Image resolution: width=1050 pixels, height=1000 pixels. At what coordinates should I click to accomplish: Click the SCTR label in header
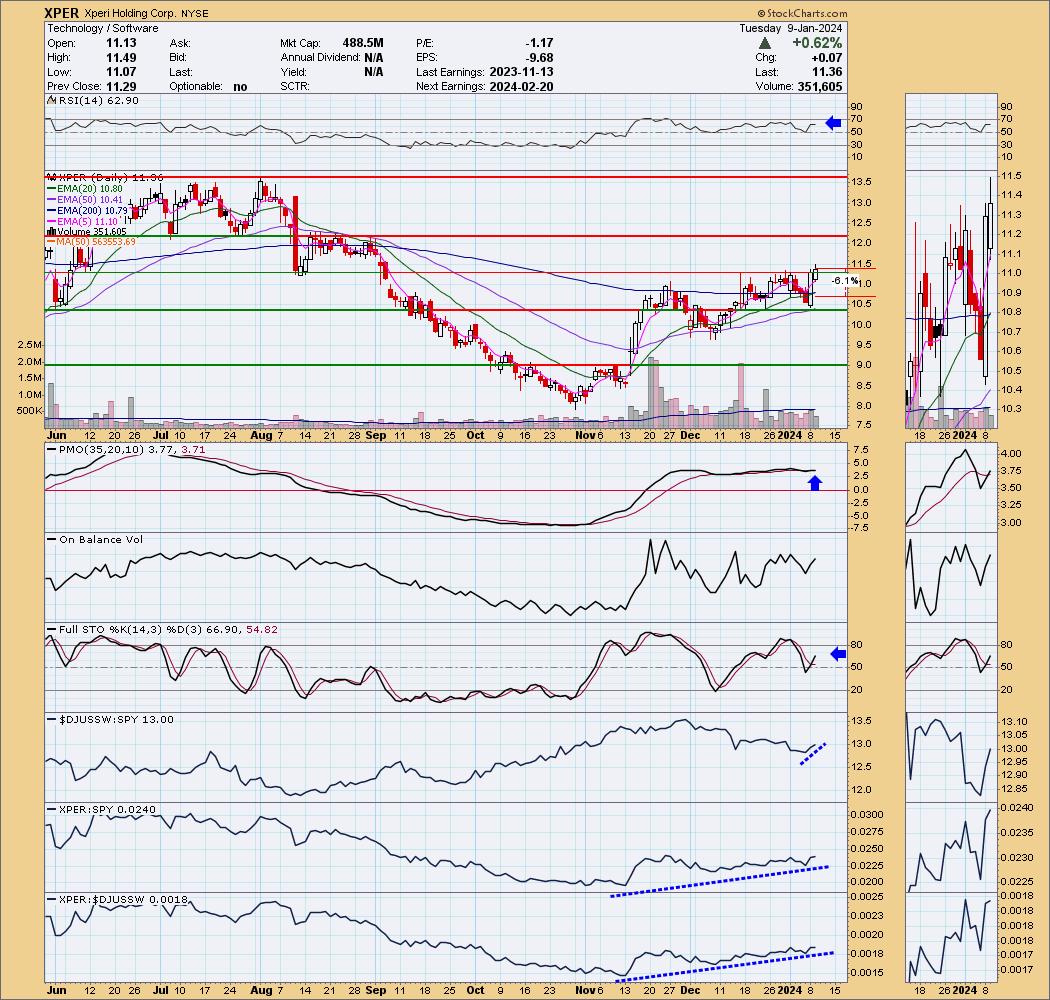[x=295, y=86]
